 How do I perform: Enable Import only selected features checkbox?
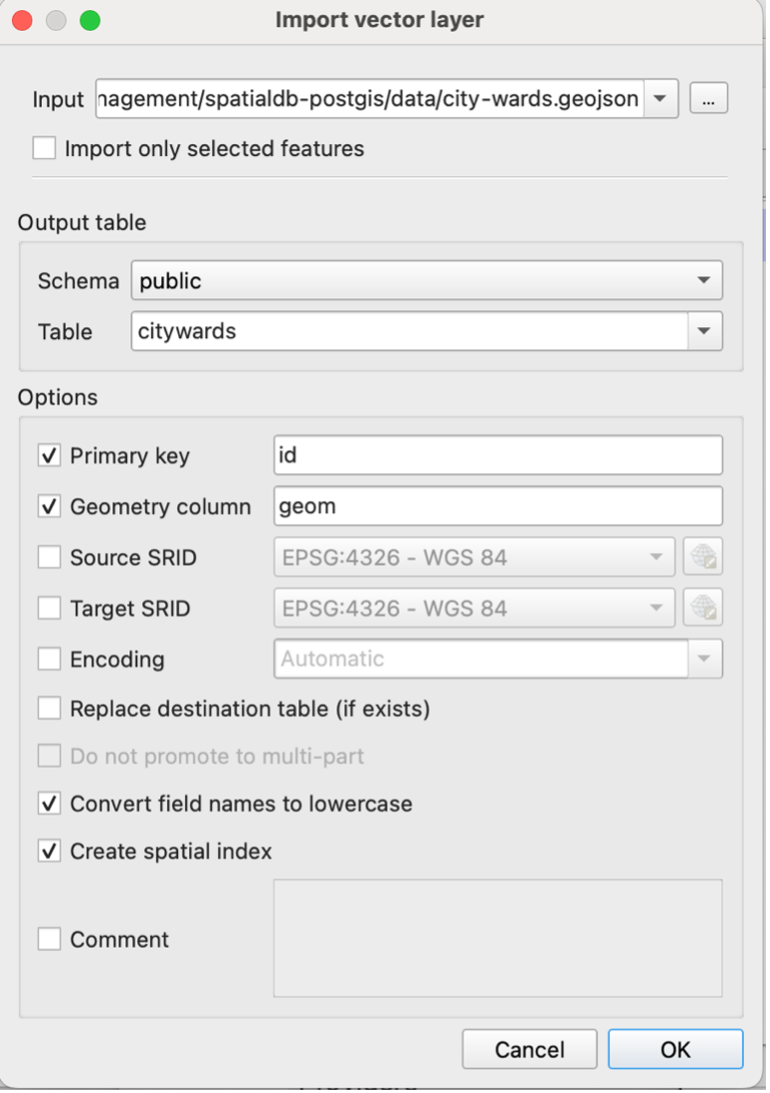45,148
